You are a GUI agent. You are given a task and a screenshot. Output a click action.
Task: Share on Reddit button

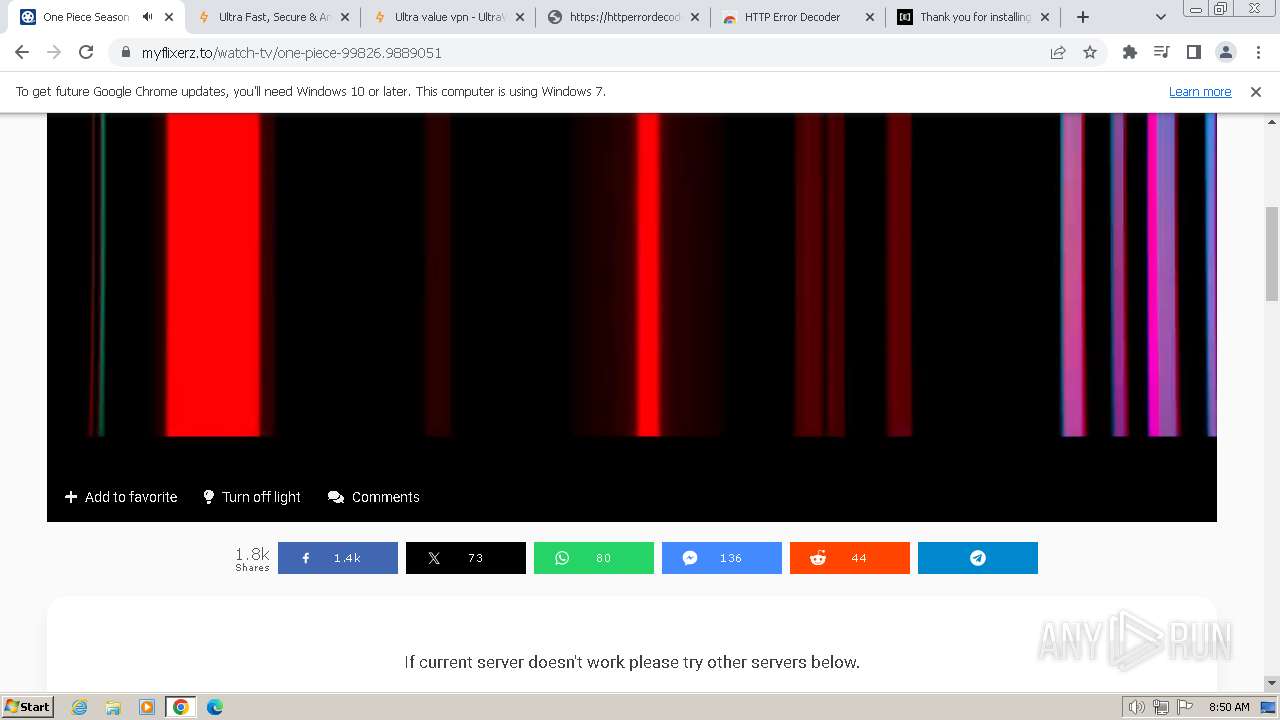(850, 558)
